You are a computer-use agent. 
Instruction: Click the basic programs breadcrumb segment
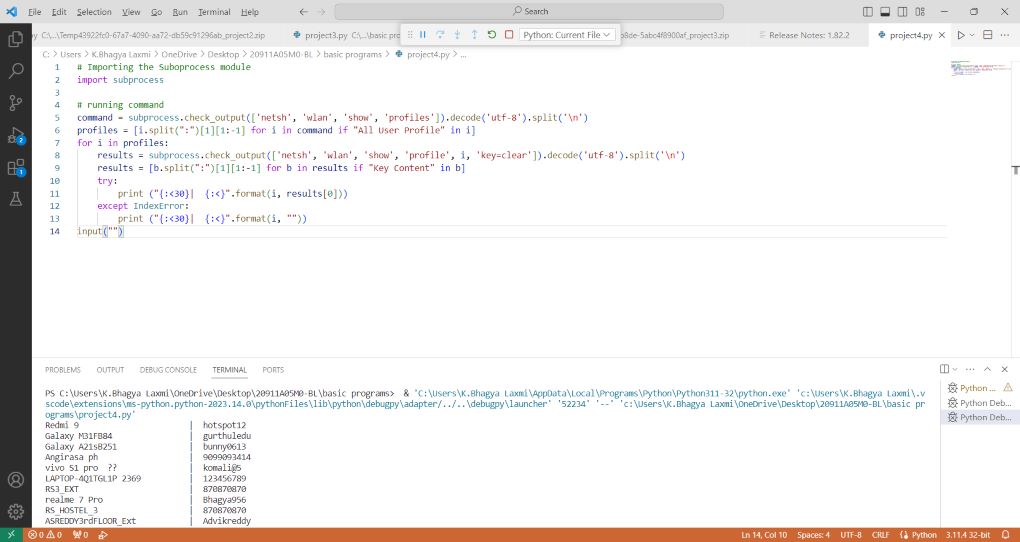pos(353,55)
